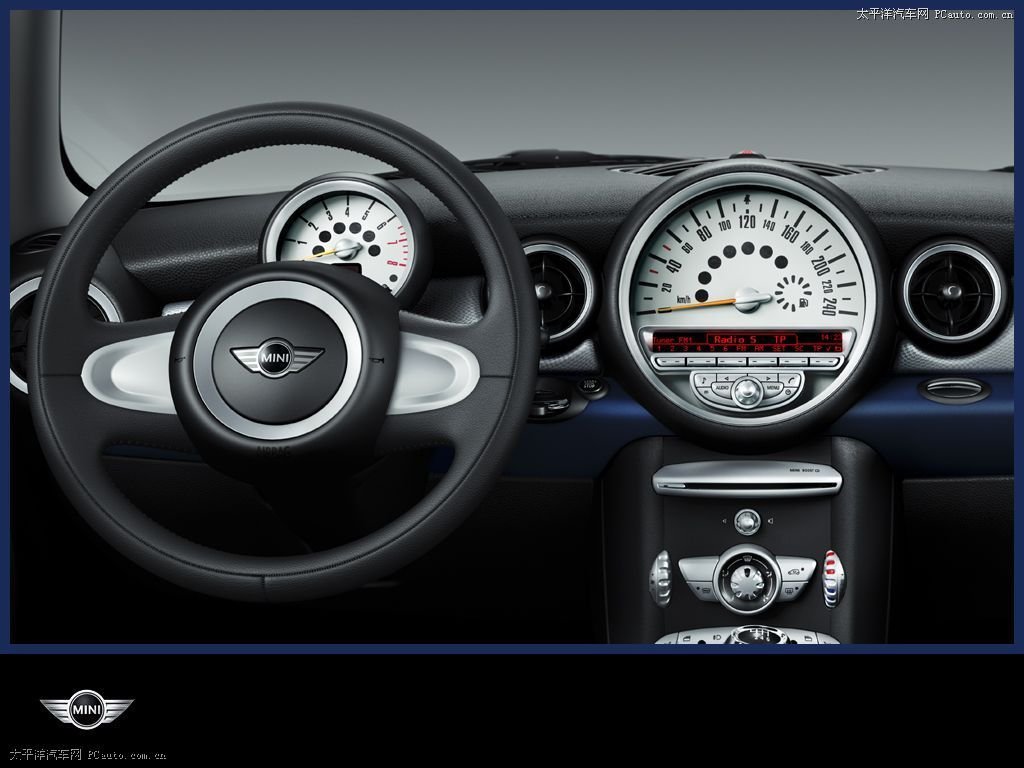Tap the red hazard button atop the dashboard
The height and width of the screenshot is (768, 1024).
tap(746, 155)
